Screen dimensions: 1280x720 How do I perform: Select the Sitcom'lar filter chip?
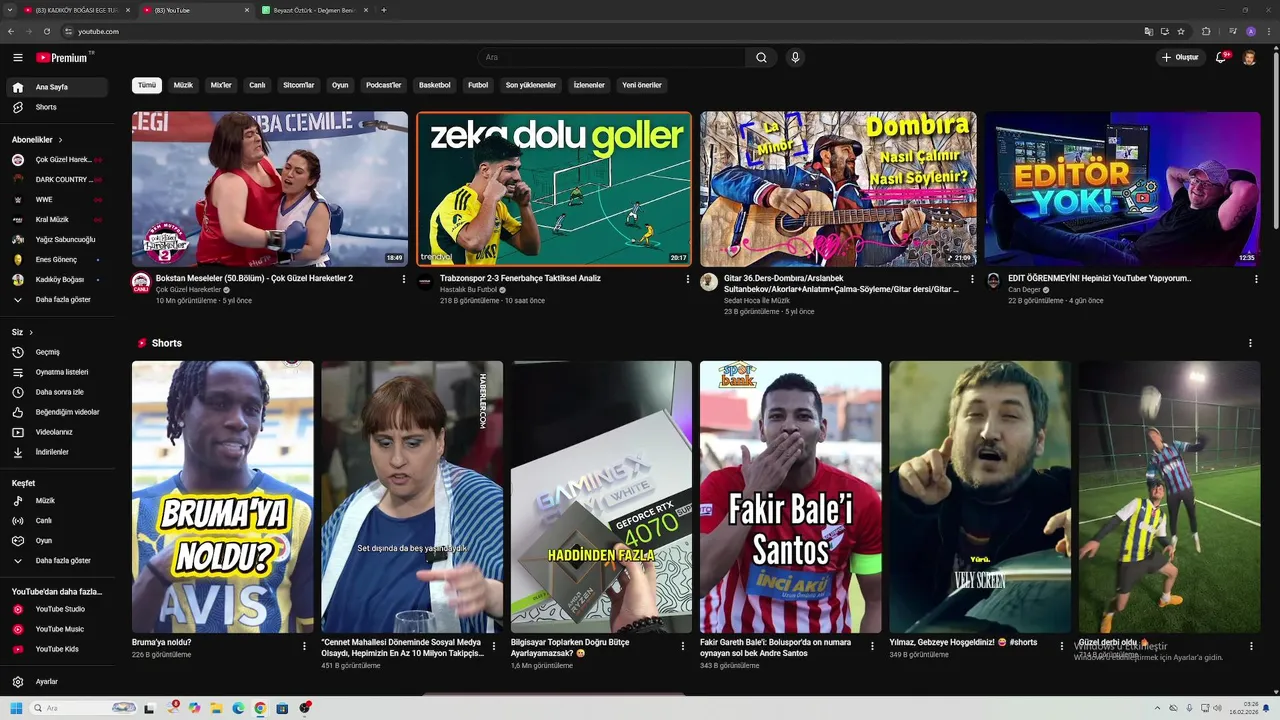click(x=299, y=85)
